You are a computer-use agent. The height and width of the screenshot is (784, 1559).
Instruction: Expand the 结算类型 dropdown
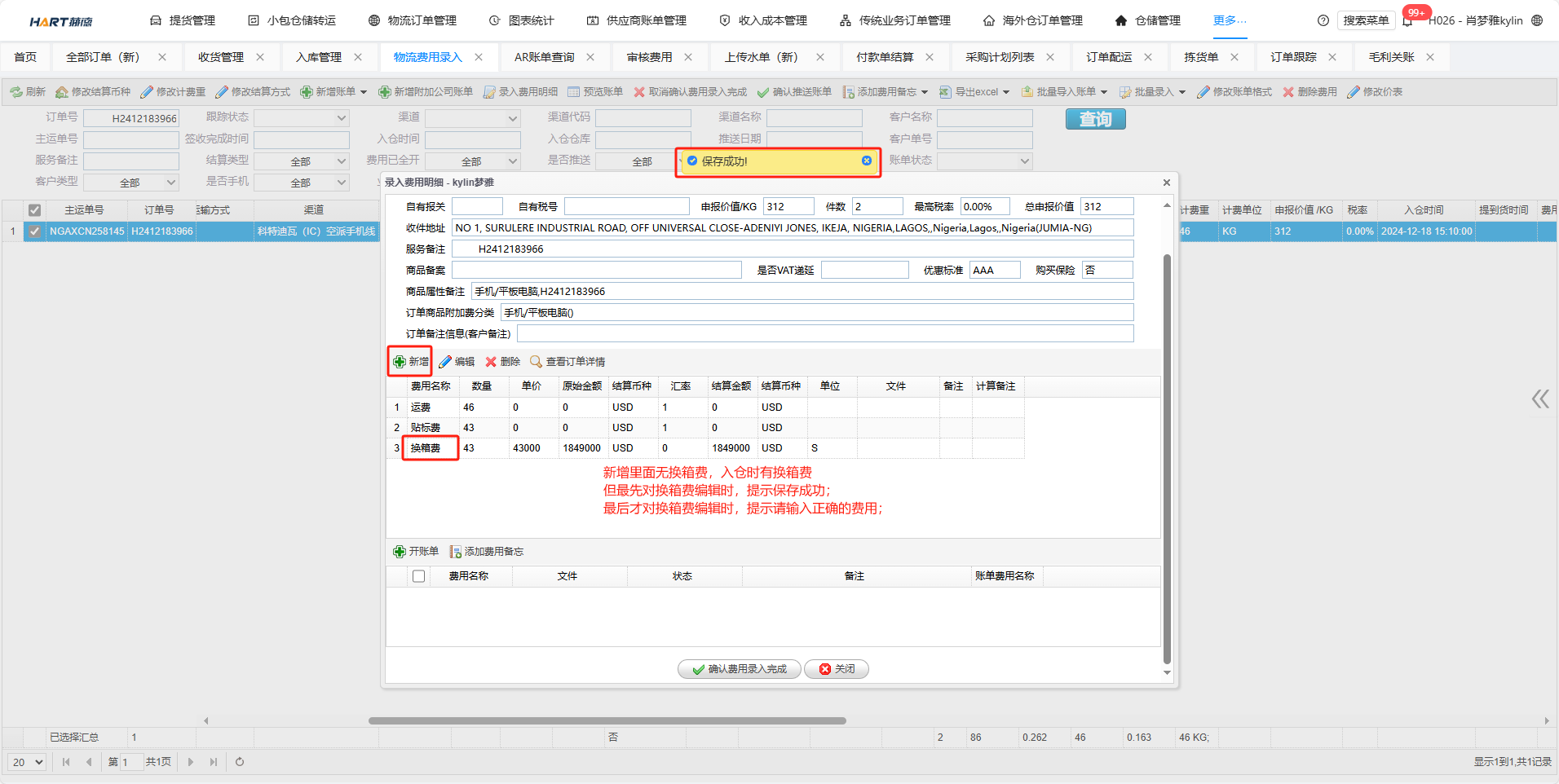tap(342, 161)
